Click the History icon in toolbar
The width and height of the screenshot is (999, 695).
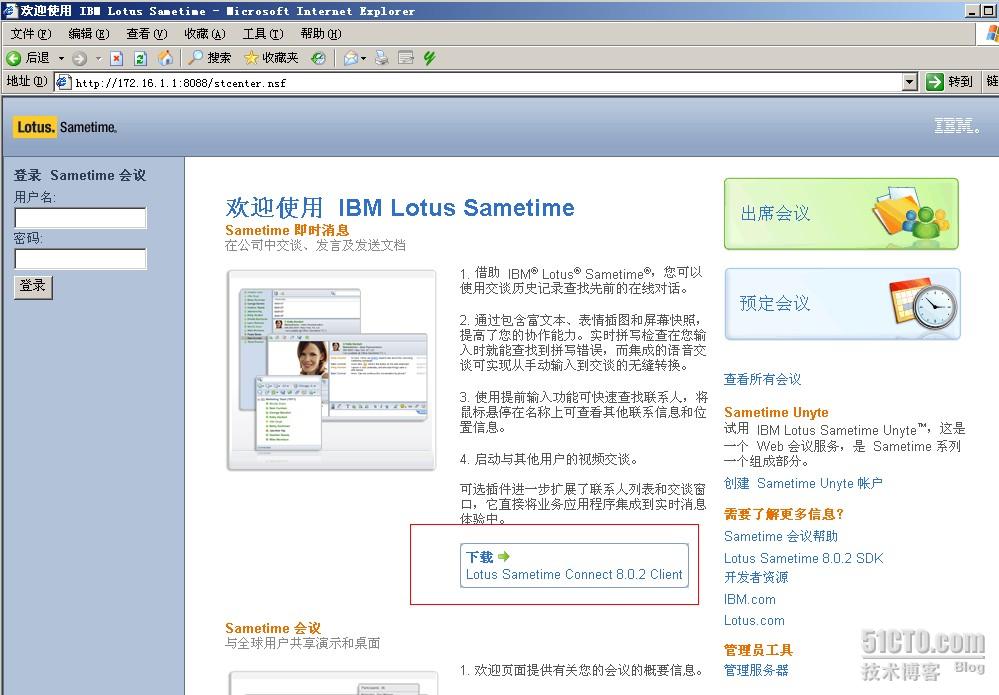click(318, 59)
